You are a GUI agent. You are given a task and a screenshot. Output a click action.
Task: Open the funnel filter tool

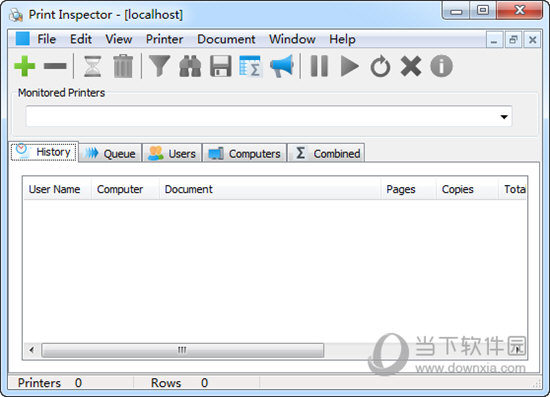click(160, 66)
